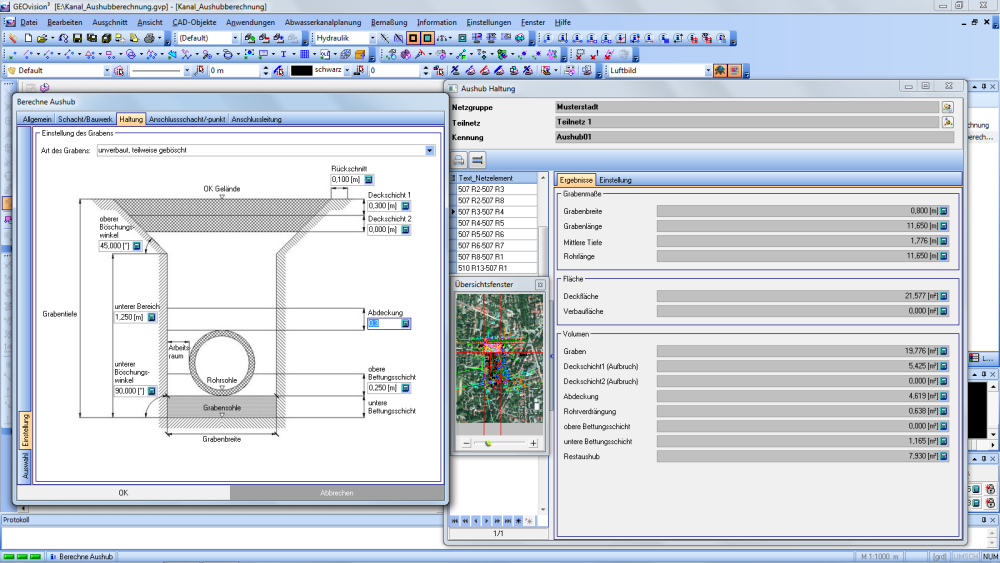Toggle the second orange button after Luftbild dropdown
The width and height of the screenshot is (1000, 563).
point(734,71)
